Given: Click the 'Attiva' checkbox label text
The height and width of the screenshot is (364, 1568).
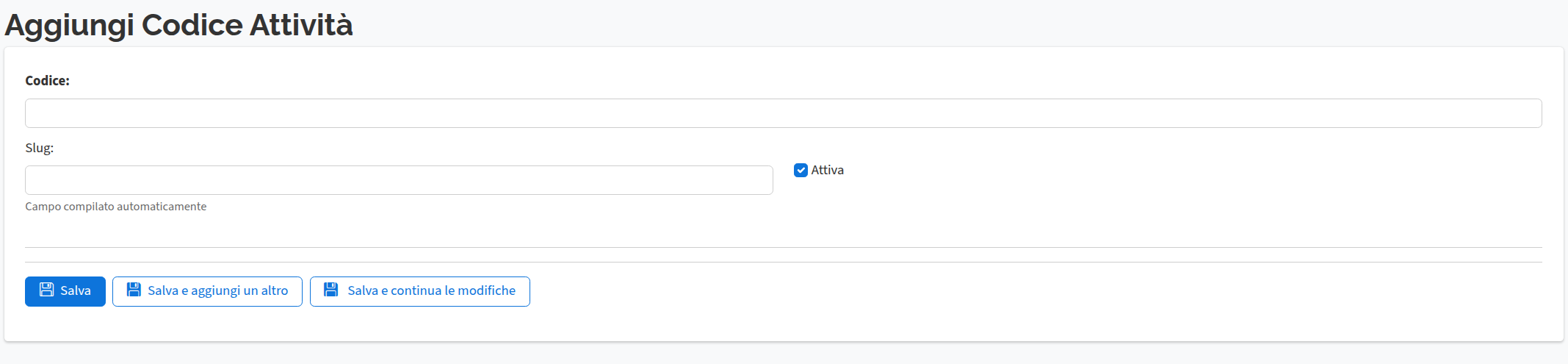Looking at the screenshot, I should (x=827, y=170).
